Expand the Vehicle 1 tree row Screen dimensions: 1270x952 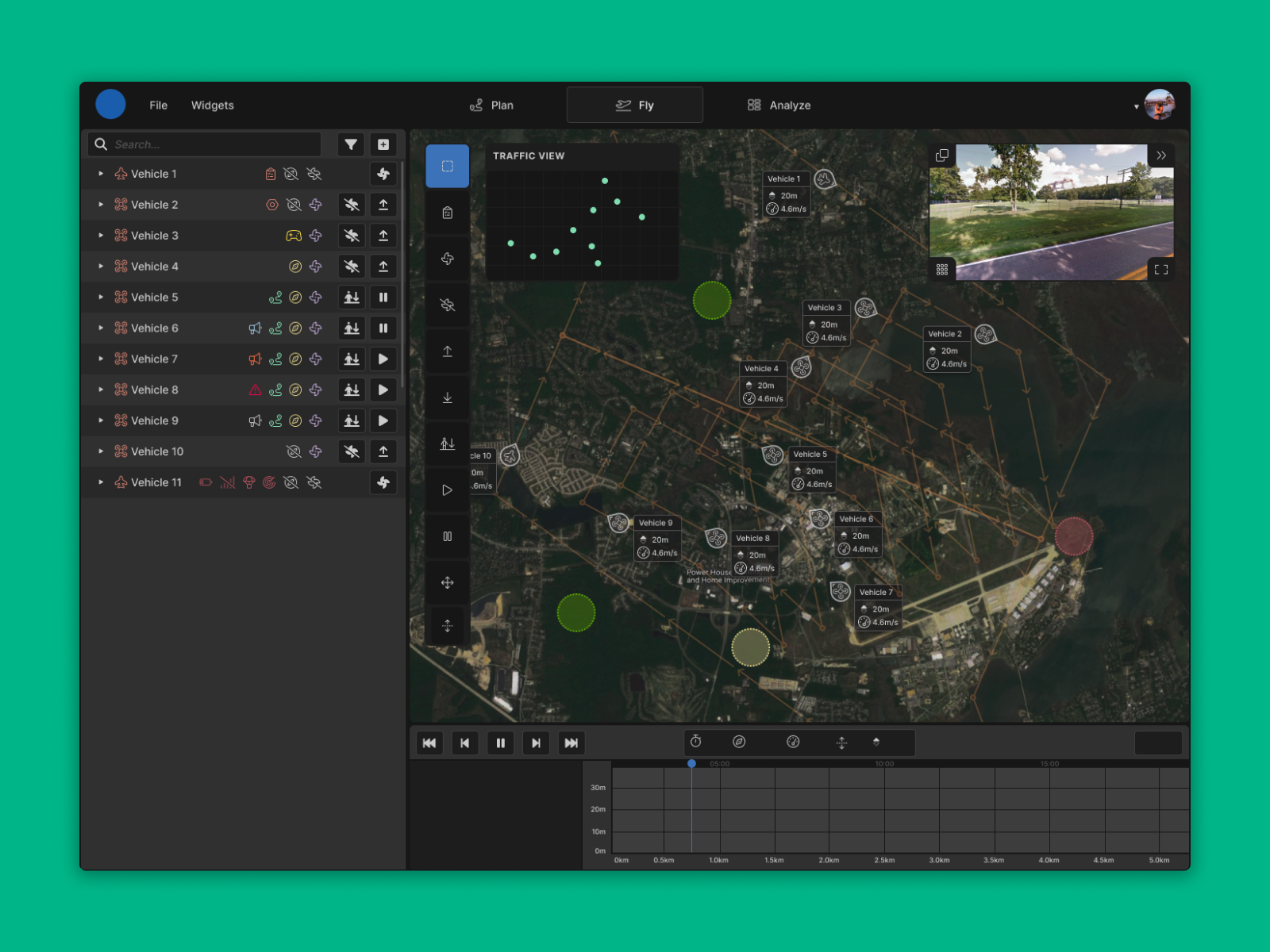(x=101, y=174)
